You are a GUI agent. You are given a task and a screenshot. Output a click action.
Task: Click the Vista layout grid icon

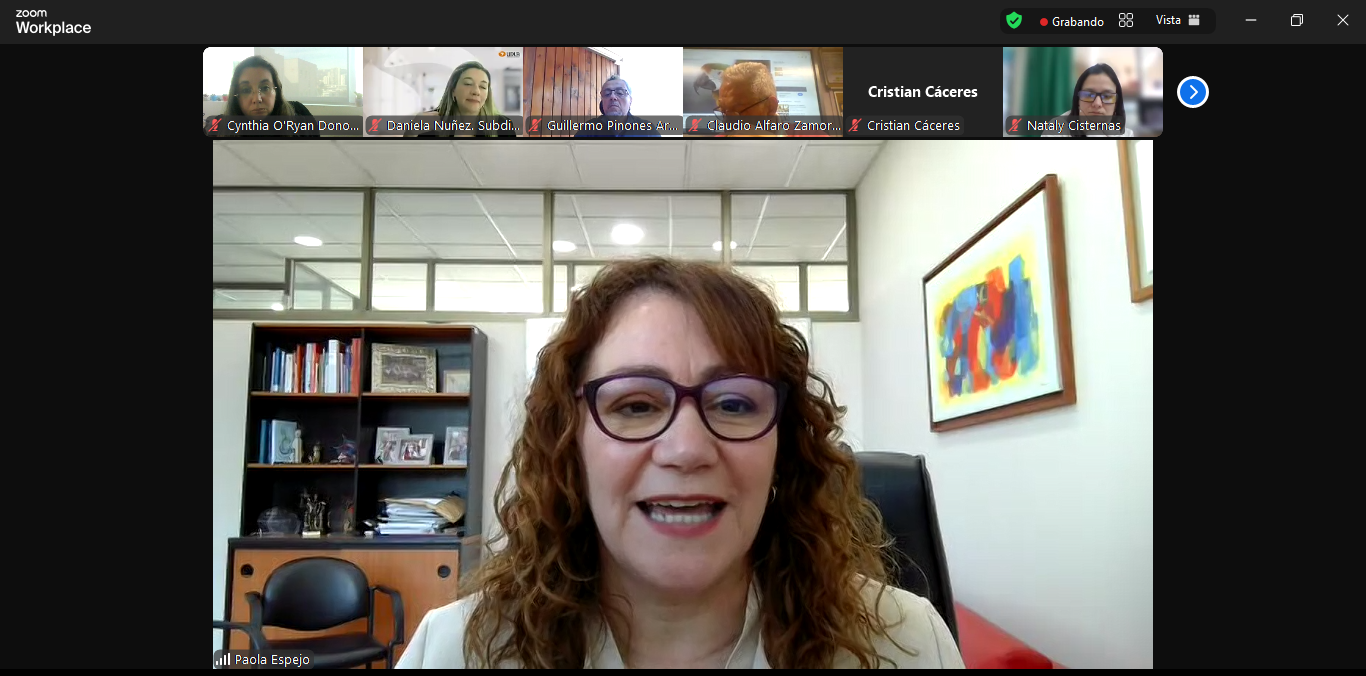tap(1194, 21)
